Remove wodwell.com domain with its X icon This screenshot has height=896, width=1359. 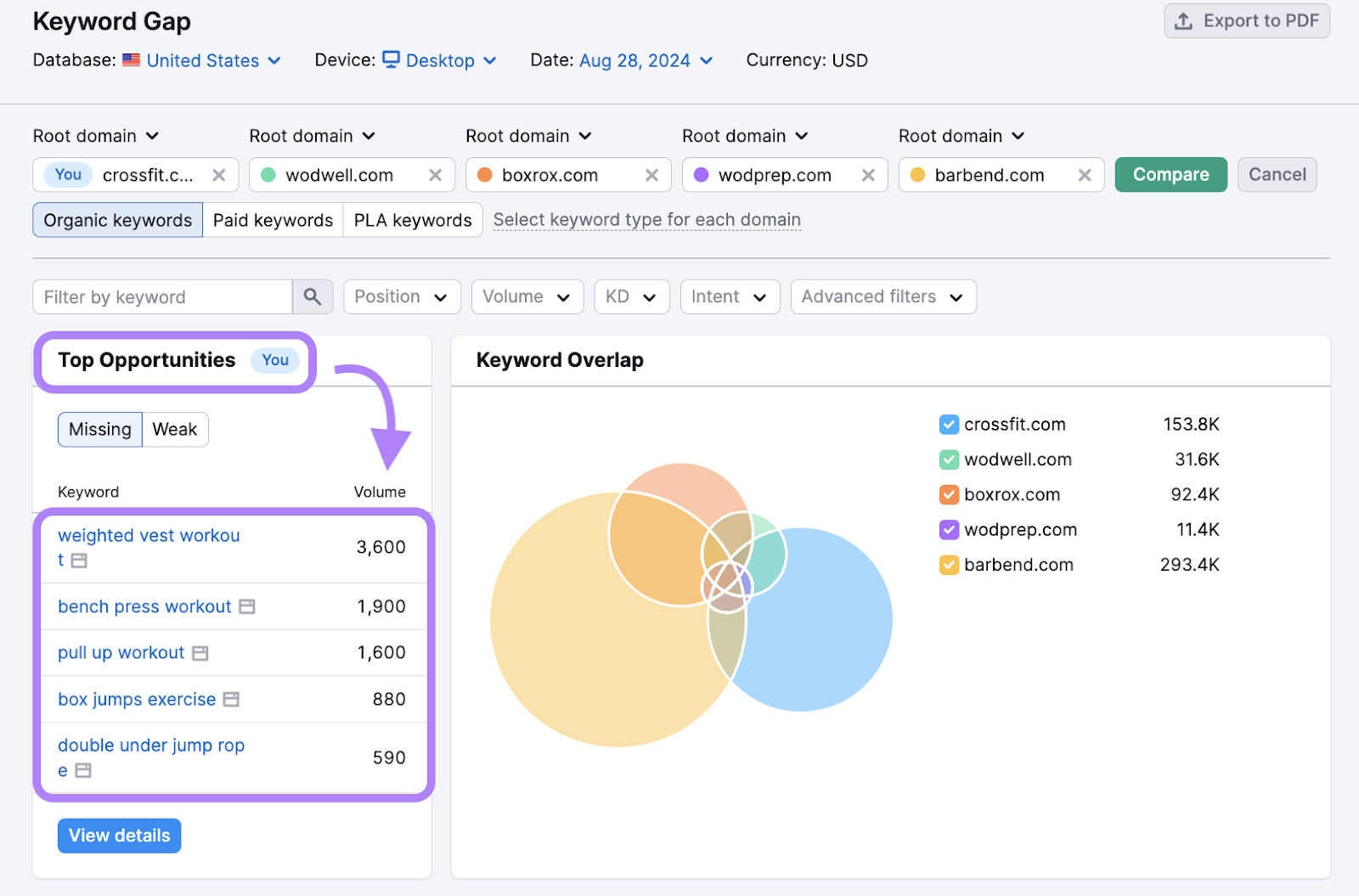click(x=436, y=175)
